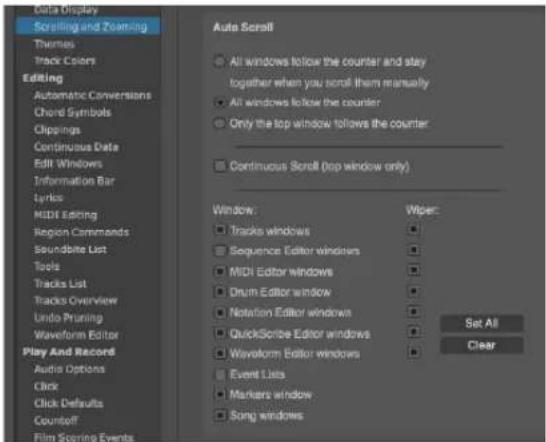Toggle Wiper checkbox for Notation Editor windows
Image resolution: width=546 pixels, height=442 pixels.
click(414, 311)
